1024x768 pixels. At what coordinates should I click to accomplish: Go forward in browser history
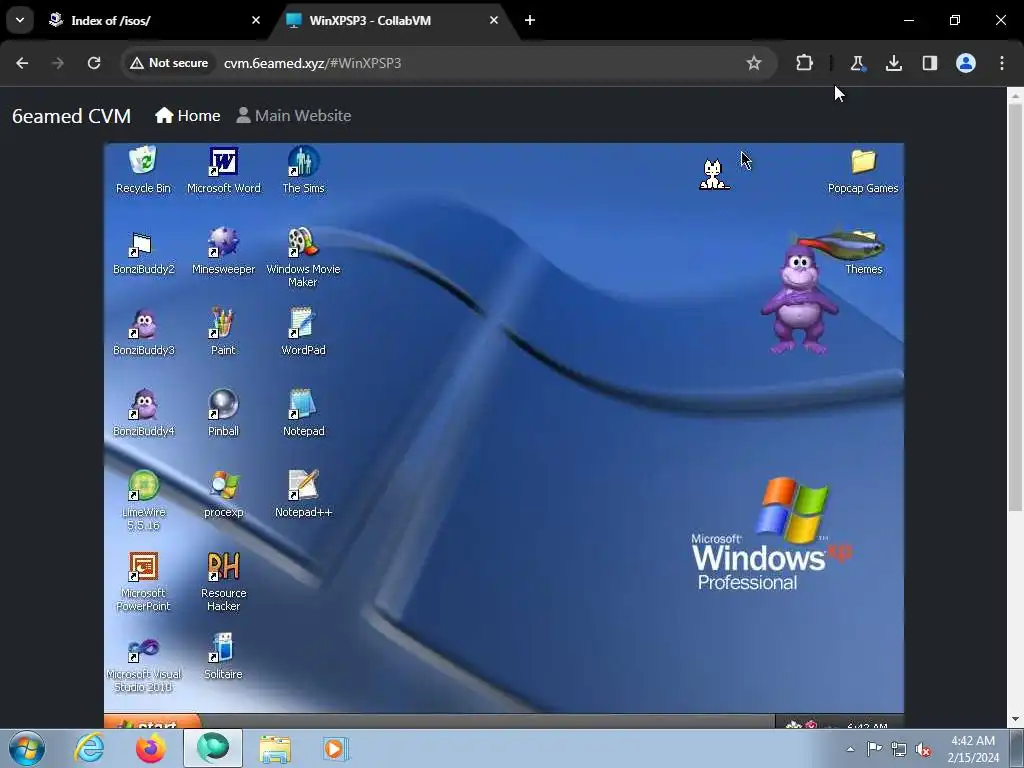58,63
